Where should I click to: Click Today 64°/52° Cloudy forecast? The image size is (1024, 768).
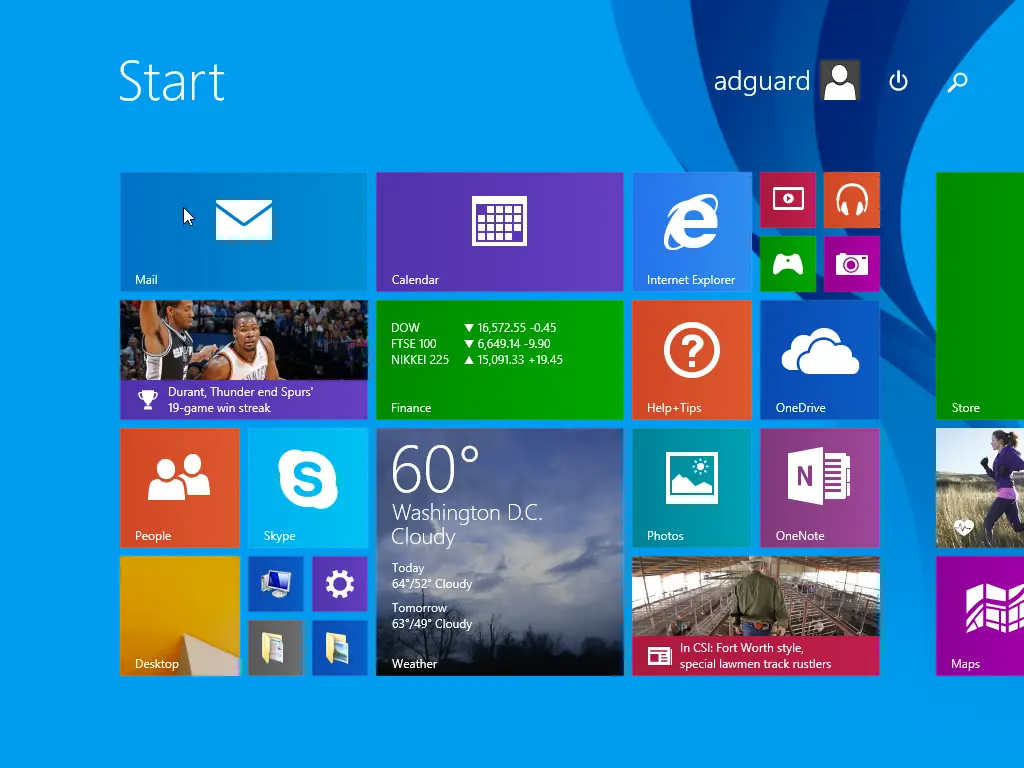click(x=432, y=576)
